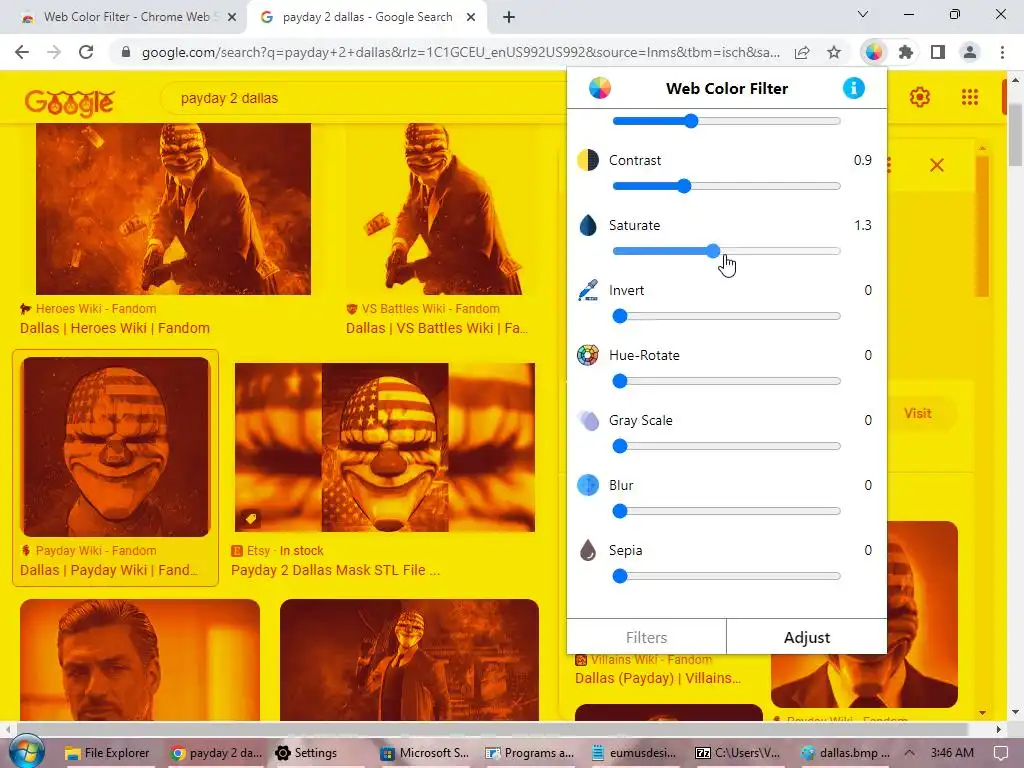1024x768 pixels.
Task: Click the Chrome address bar URL
Action: point(460,52)
